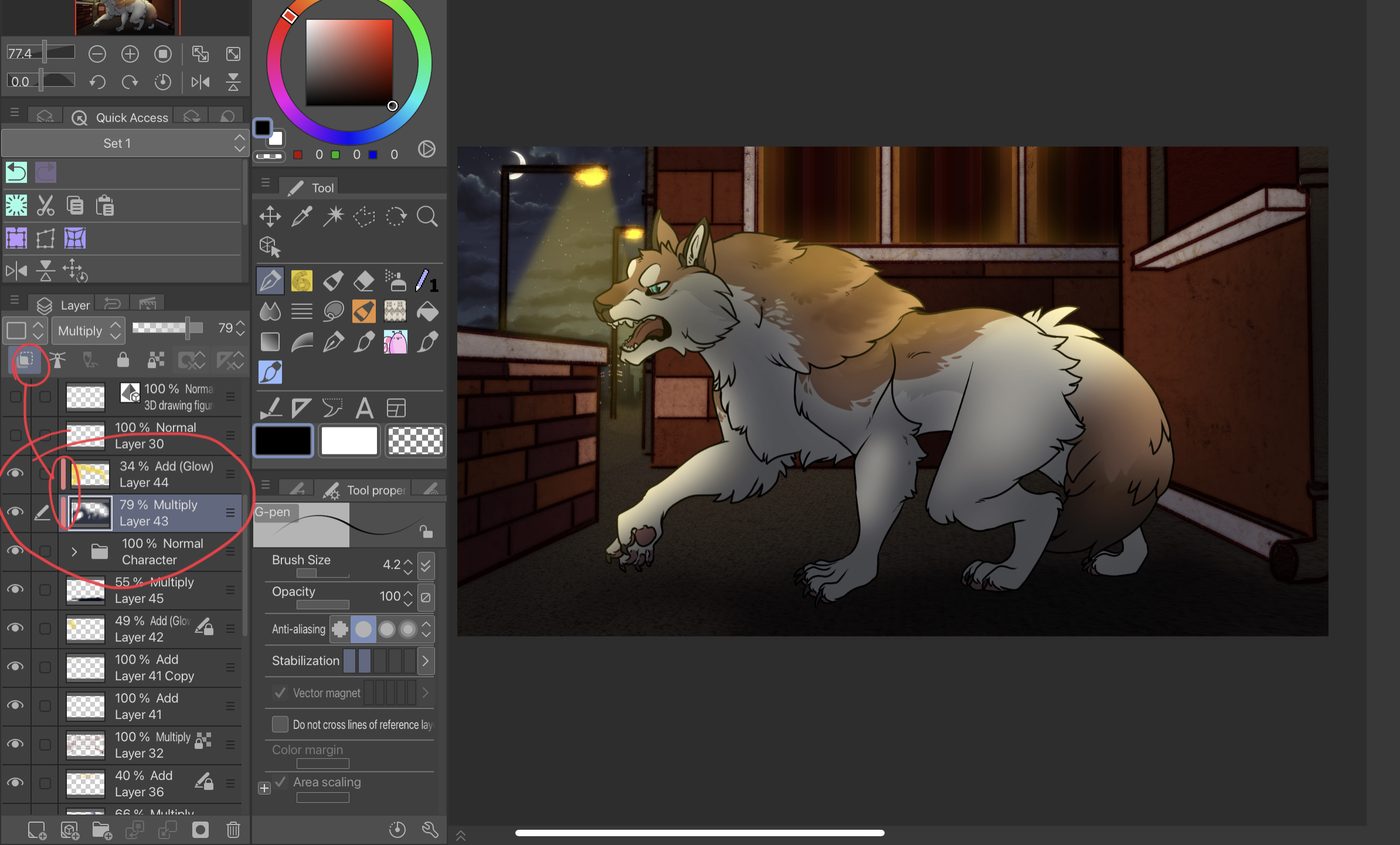Check 'Do not cross lines of reference layer'
1400x845 pixels.
(280, 724)
